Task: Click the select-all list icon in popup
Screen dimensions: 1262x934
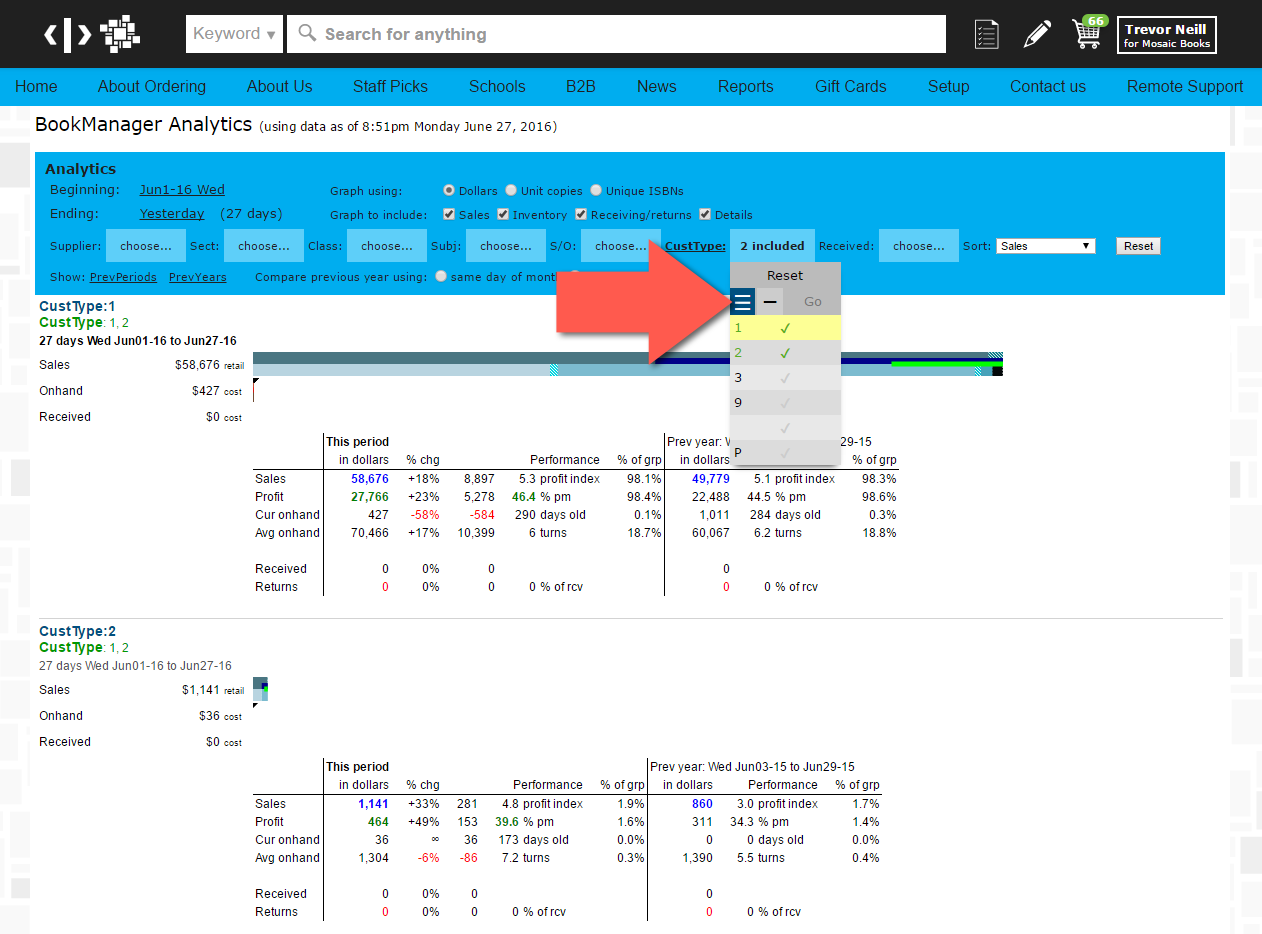Action: coord(742,301)
